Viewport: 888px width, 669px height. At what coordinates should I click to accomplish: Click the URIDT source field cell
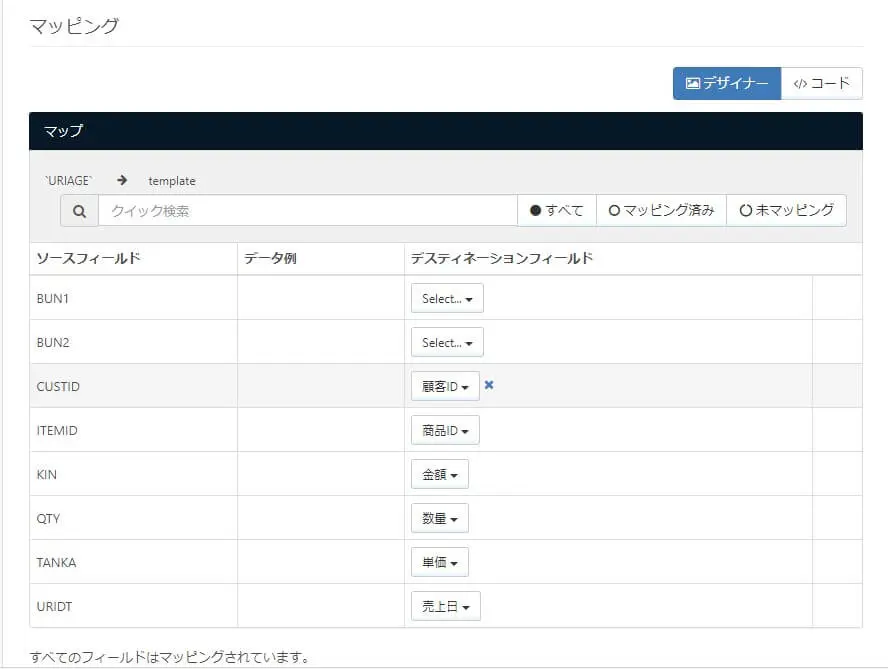pos(133,606)
